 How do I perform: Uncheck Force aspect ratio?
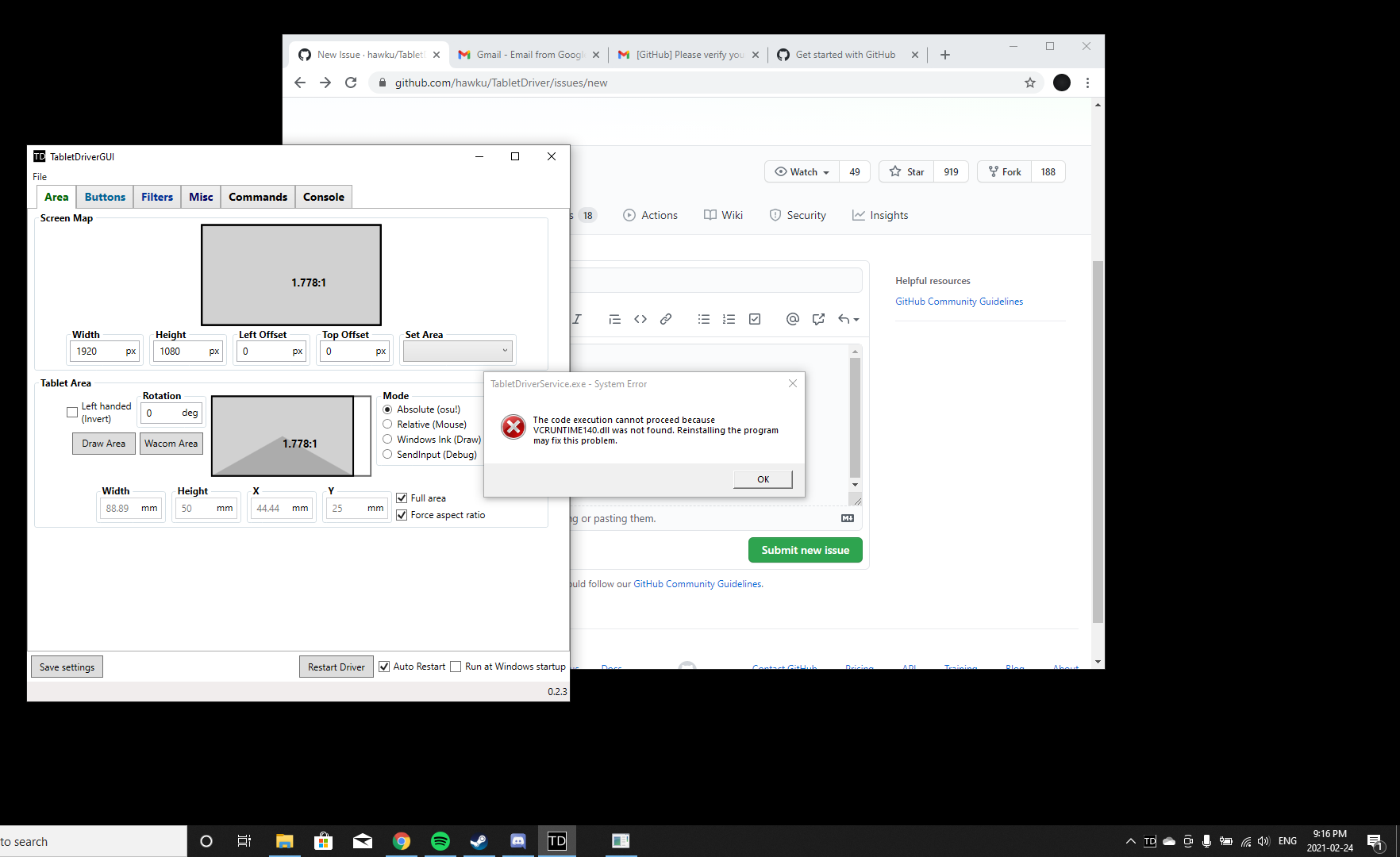(x=402, y=514)
